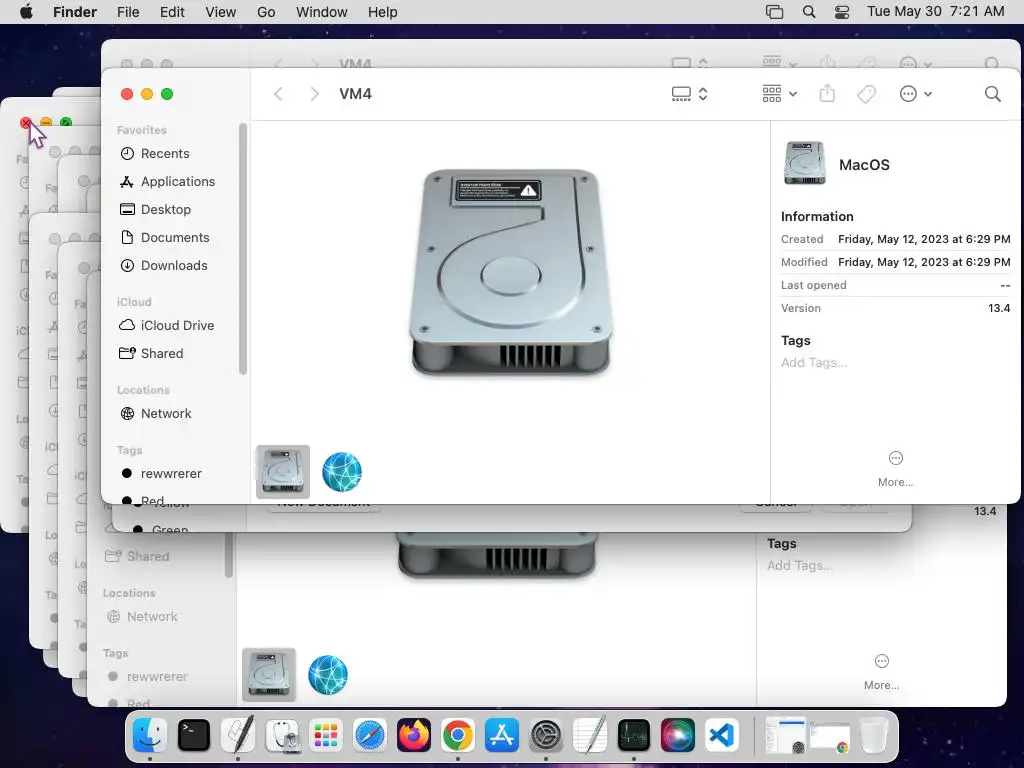Open Launchpad from the Dock
1024x768 pixels.
(x=326, y=735)
